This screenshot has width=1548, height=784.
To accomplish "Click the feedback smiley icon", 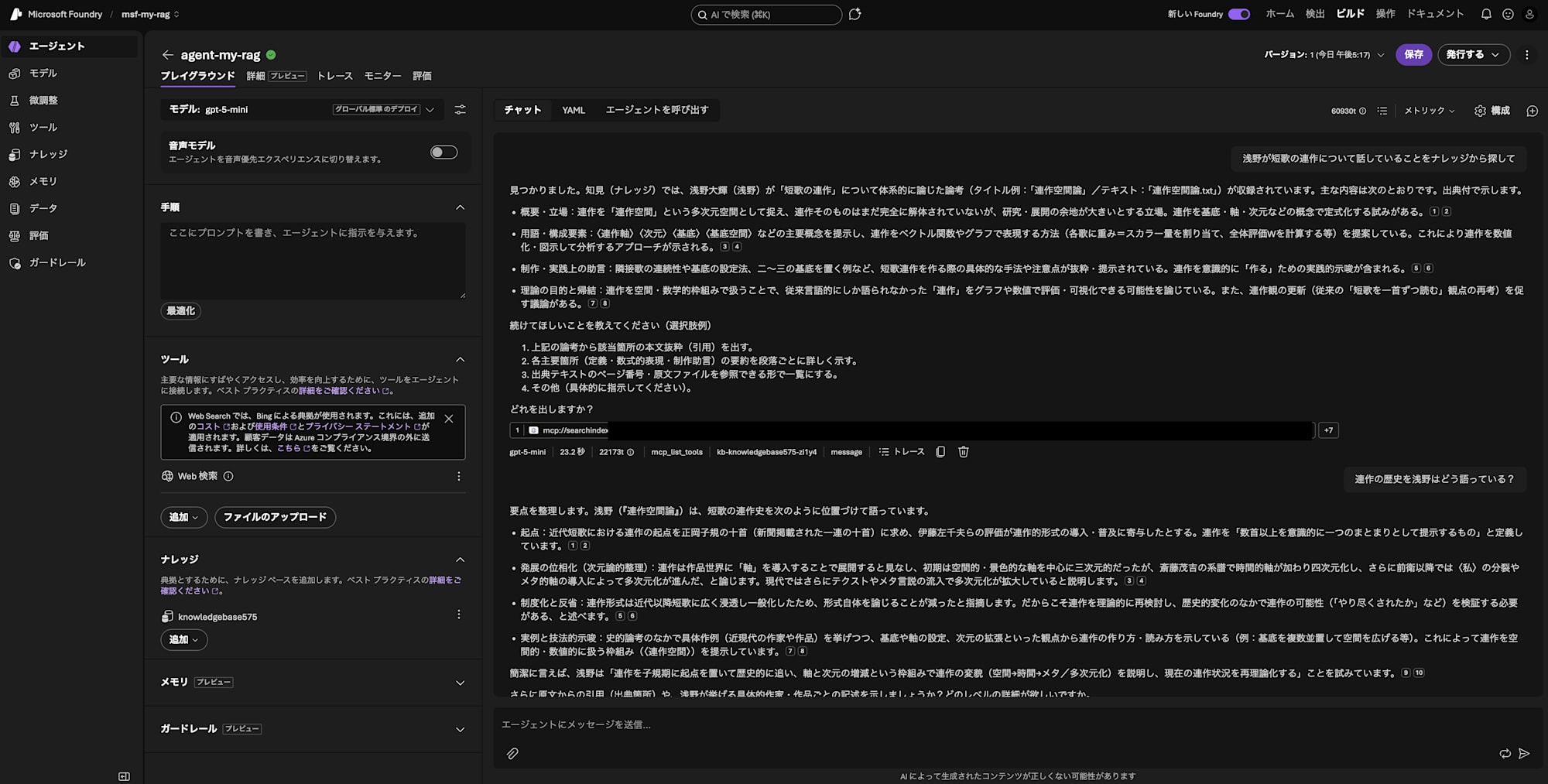I will tap(1508, 14).
